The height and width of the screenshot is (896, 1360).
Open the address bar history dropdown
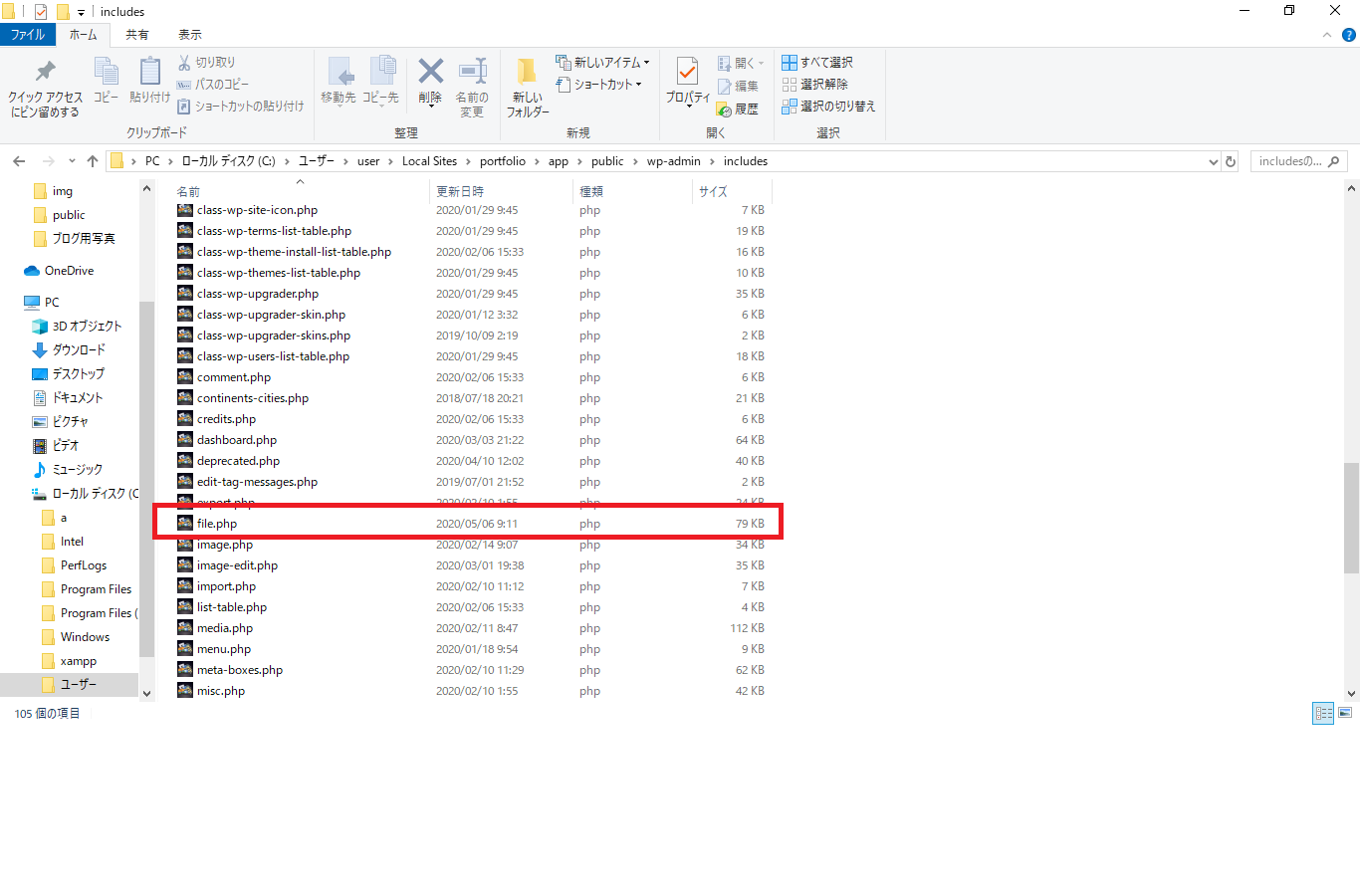click(x=1213, y=161)
